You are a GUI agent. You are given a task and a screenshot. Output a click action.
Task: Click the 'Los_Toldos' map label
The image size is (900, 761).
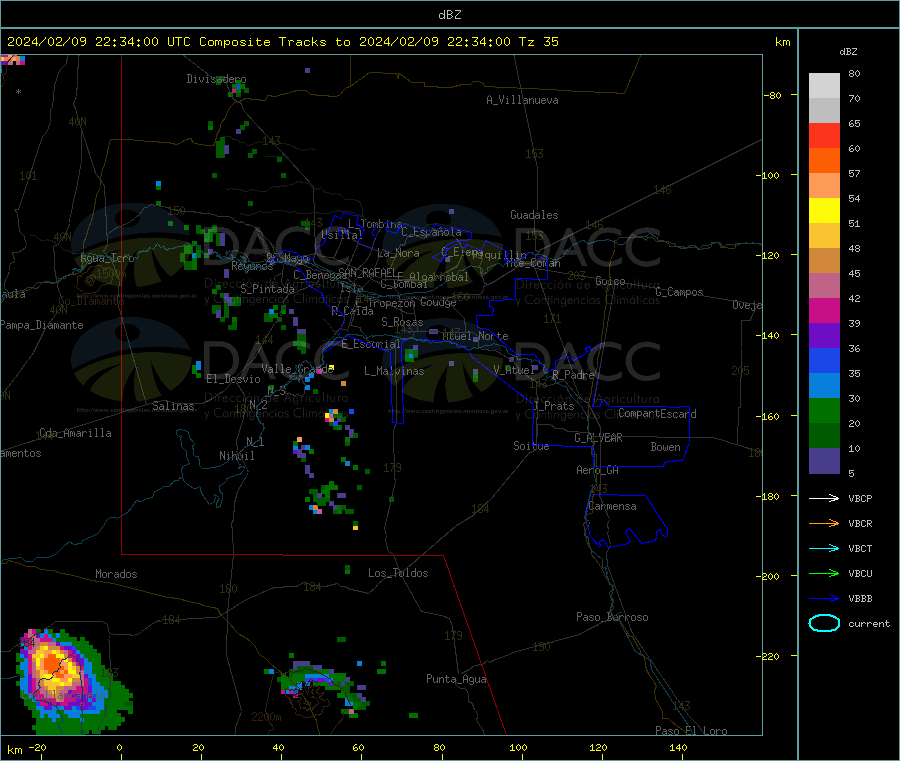(x=398, y=573)
